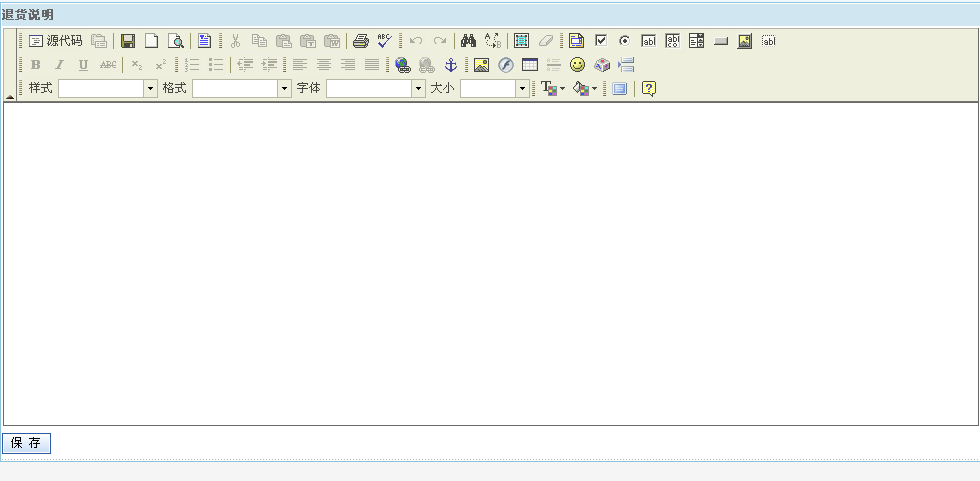This screenshot has height=481, width=980.
Task: Center align text
Action: 324,64
